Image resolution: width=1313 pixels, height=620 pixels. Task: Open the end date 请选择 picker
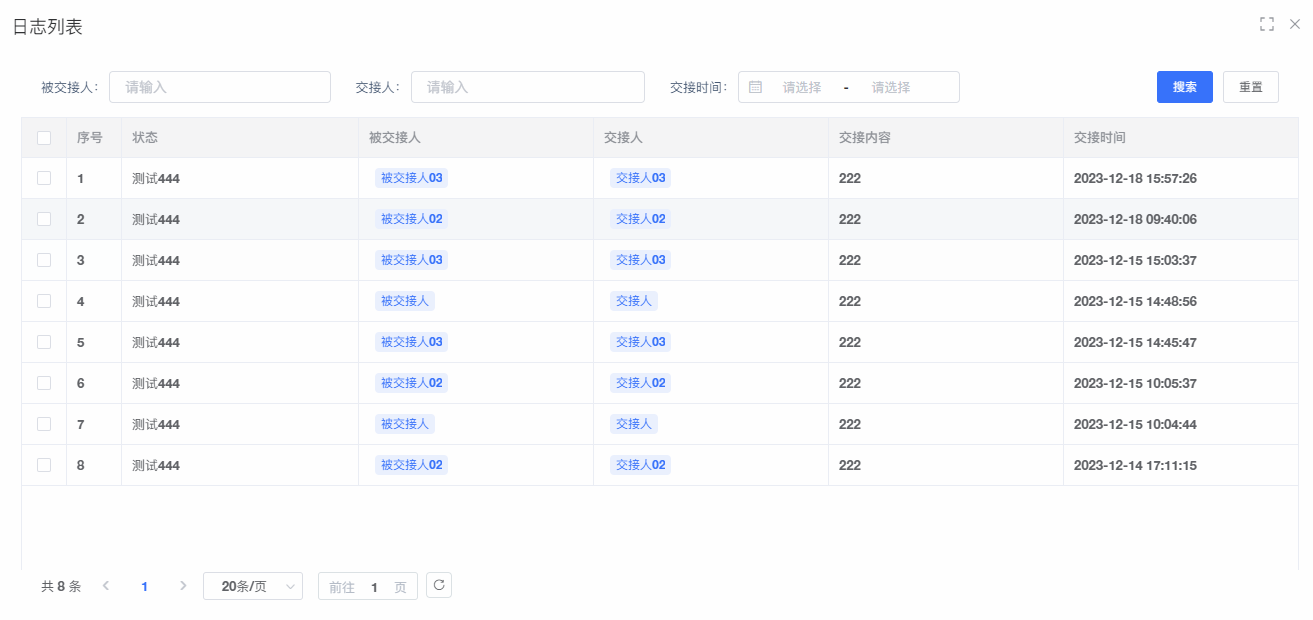[x=890, y=87]
